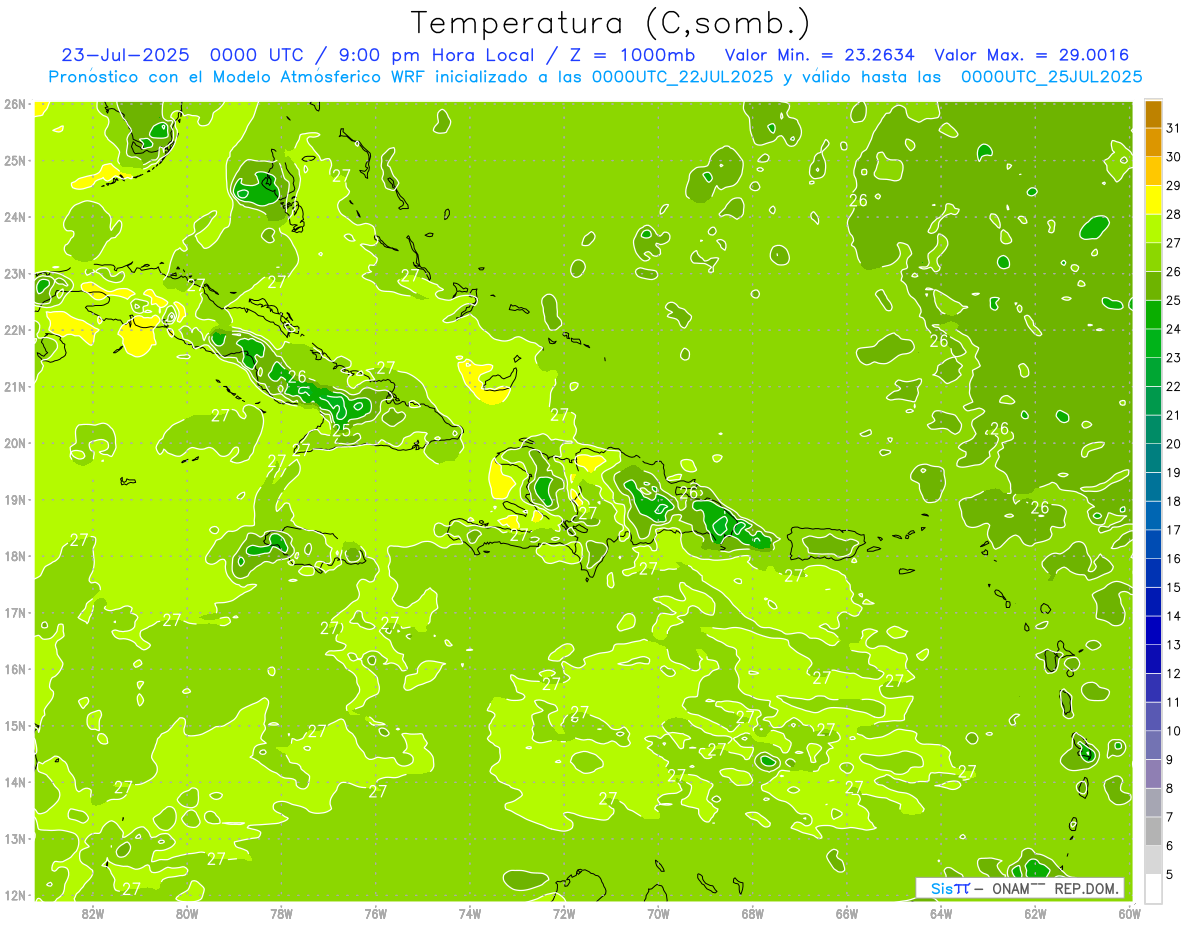Click the 'Valor Max. = 29.0016' text

(x=1032, y=55)
